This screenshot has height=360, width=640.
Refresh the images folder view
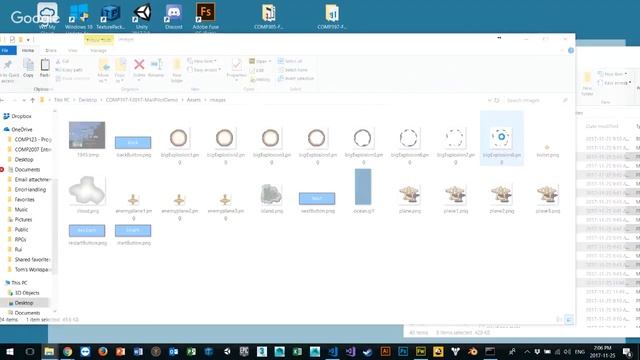(x=497, y=100)
